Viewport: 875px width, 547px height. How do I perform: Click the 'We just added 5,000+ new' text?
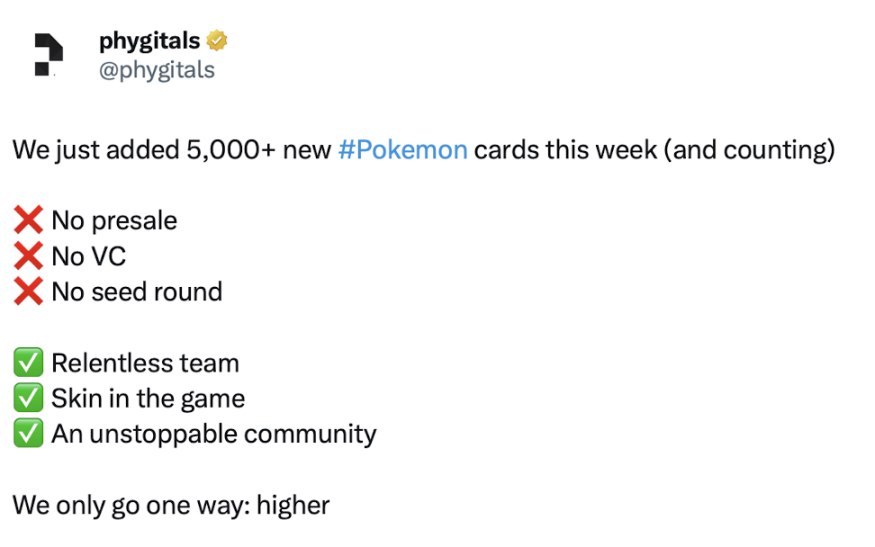point(172,150)
